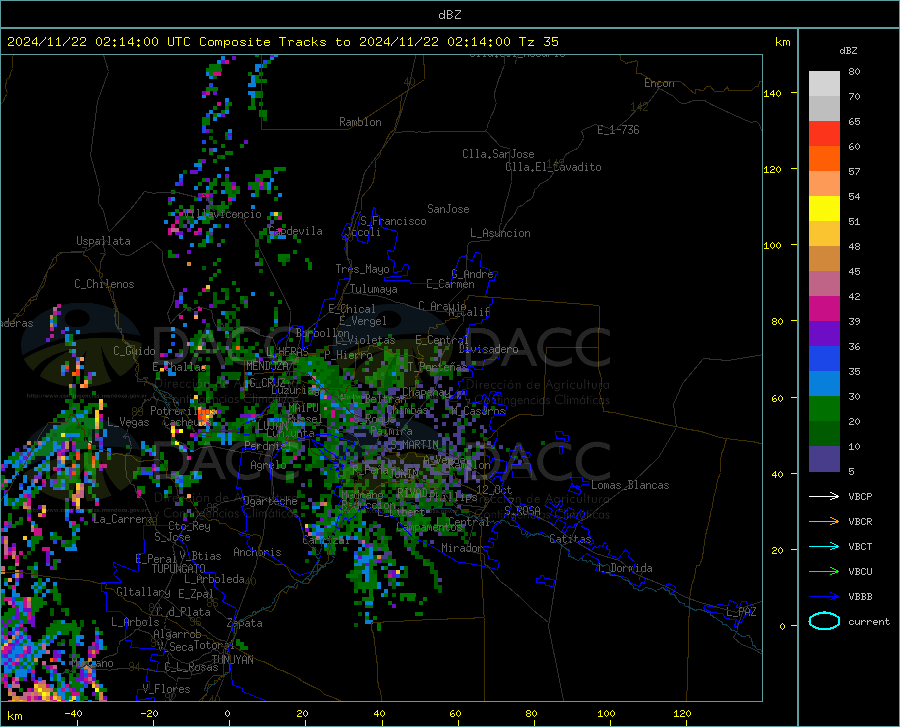The image size is (900, 727).
Task: Click the 57 value on the dBZ scale
Action: coord(854,172)
